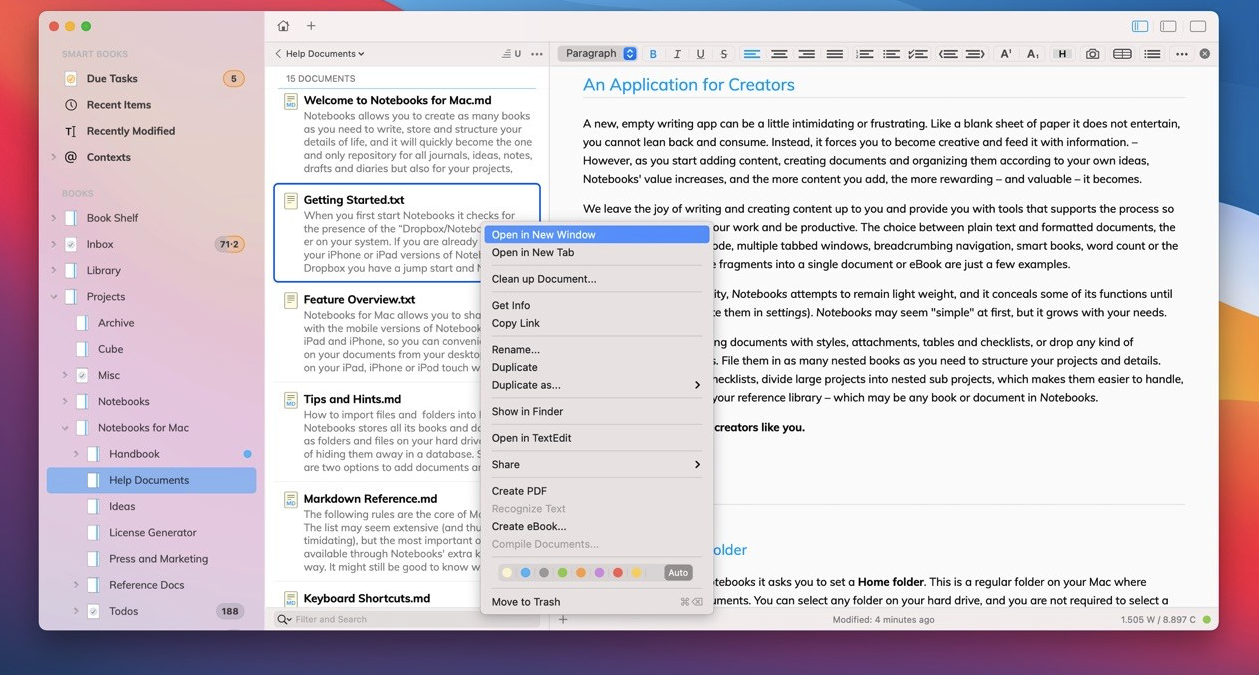
Task: Enable centered text alignment
Action: pyautogui.click(x=780, y=53)
